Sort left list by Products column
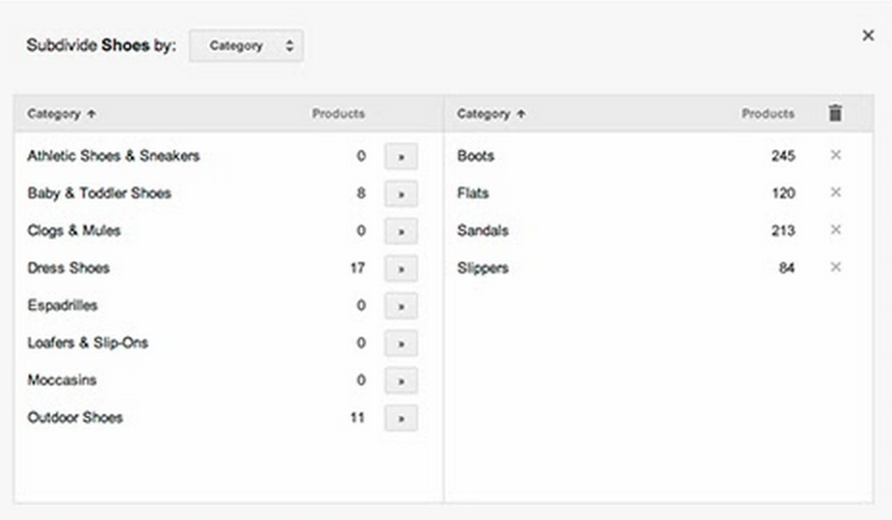 [x=338, y=114]
